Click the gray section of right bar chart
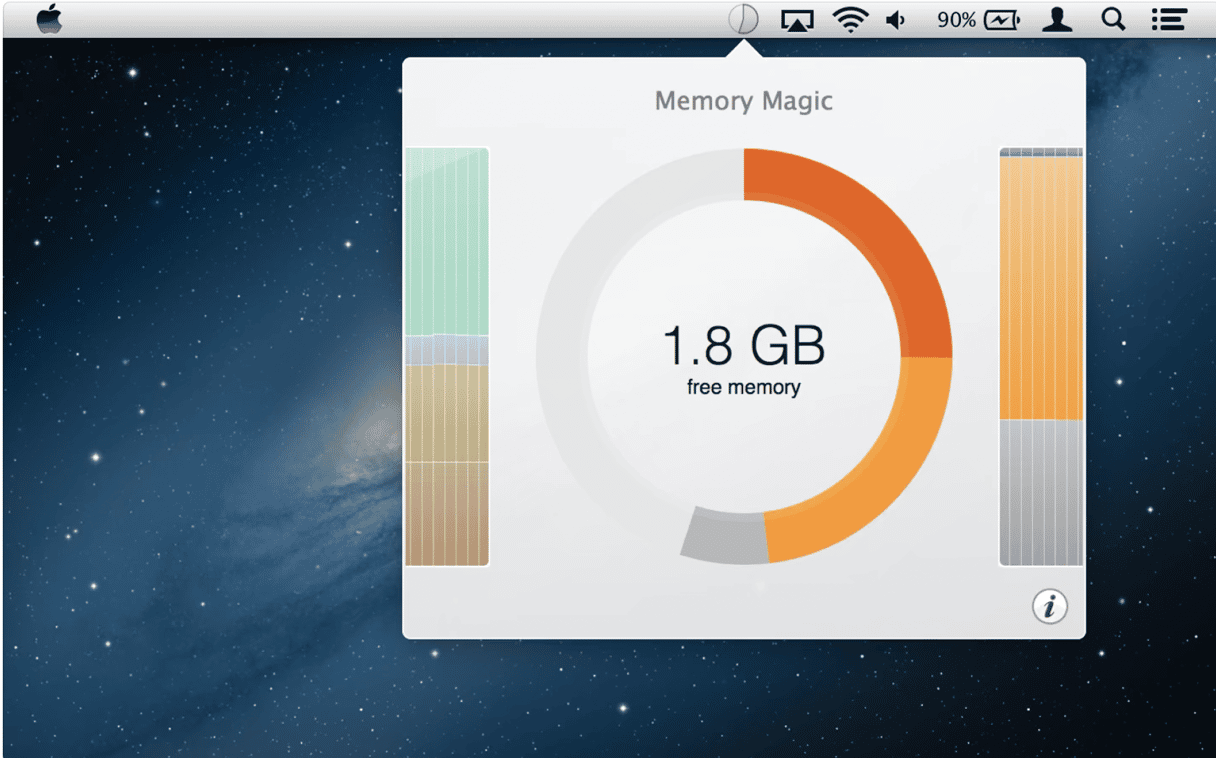This screenshot has height=758, width=1216. pos(1041,493)
